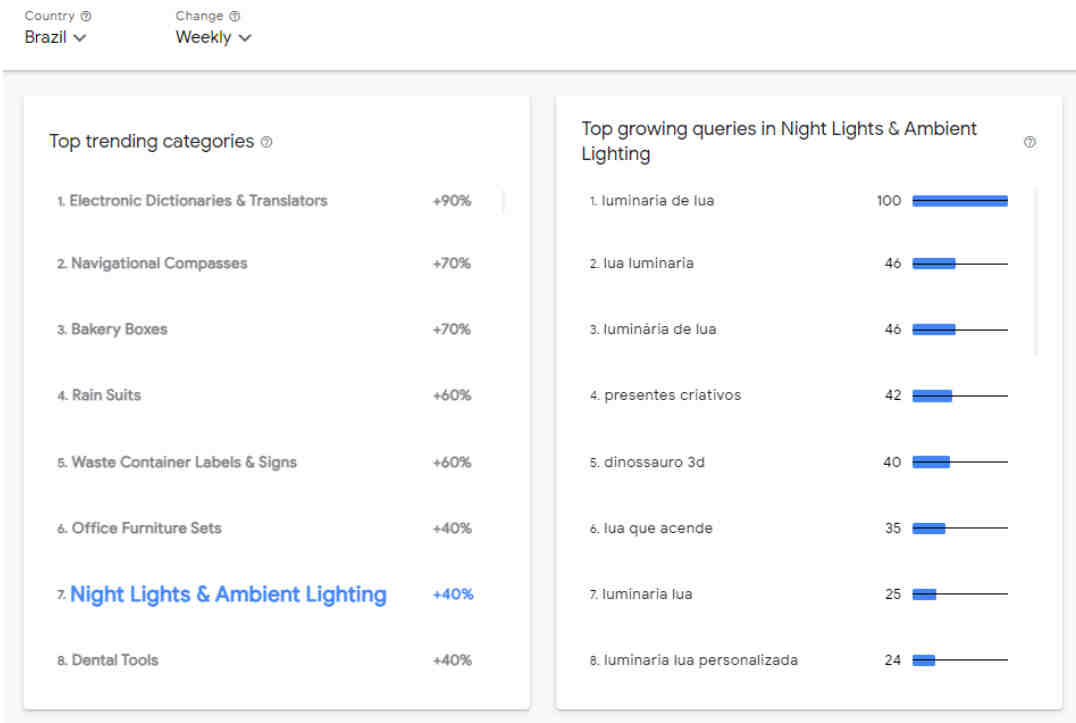Screen dimensions: 1076x723
Task: Click the lua que acende bar
Action: click(x=929, y=529)
